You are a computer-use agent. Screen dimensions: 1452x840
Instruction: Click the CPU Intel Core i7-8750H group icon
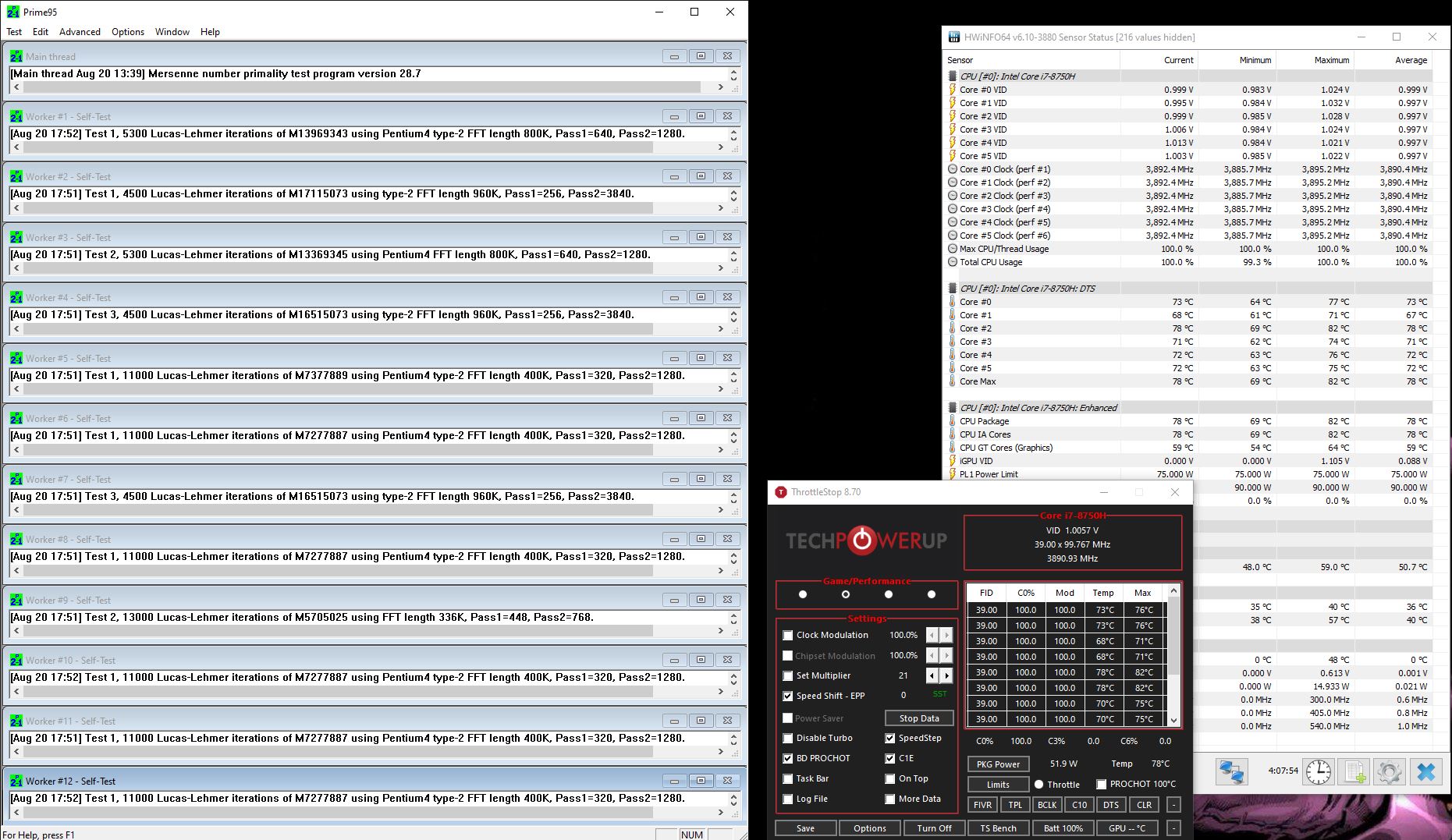tap(953, 76)
